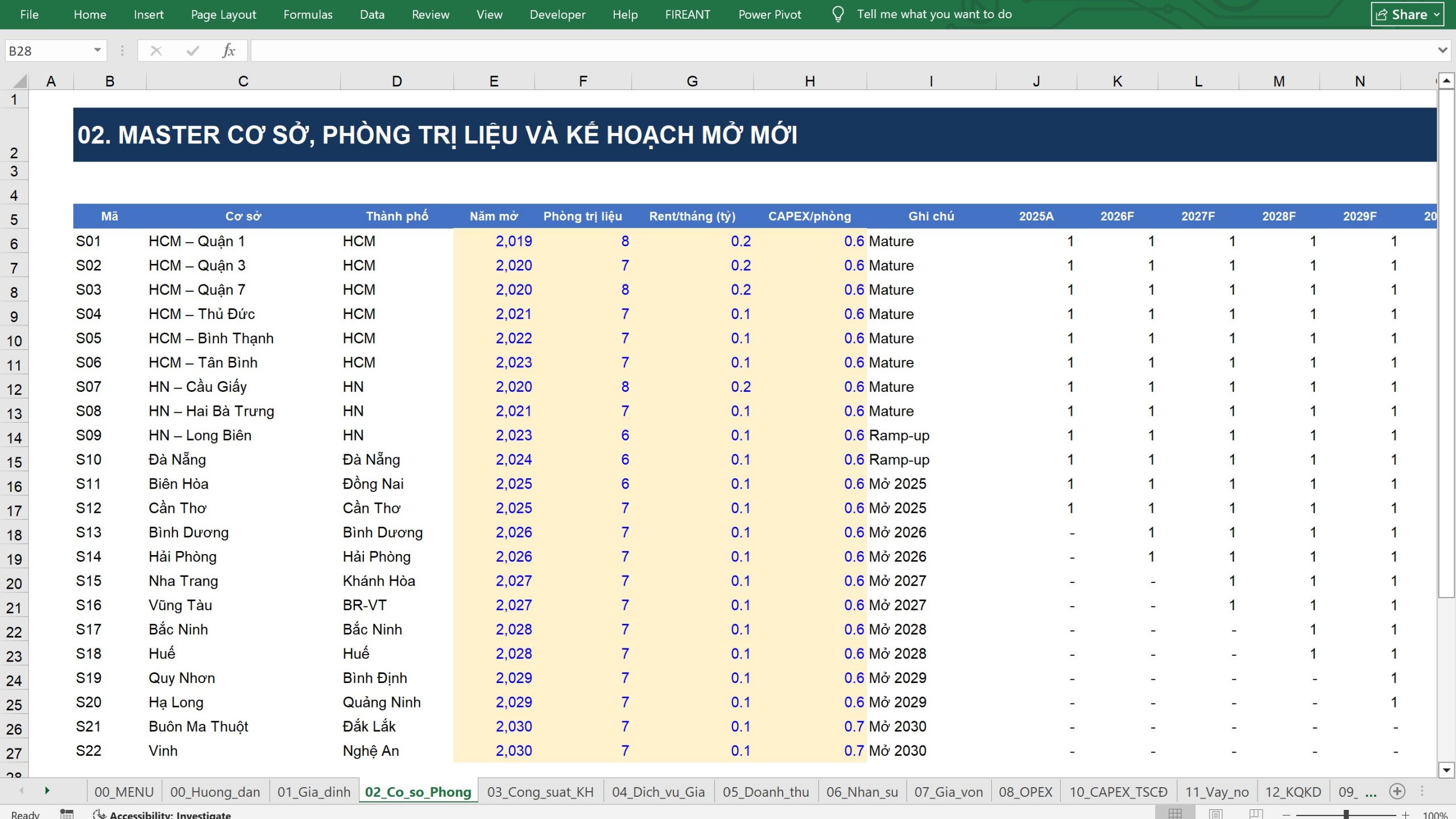Switch to the 03_Cong_suat_KH sheet tab
Screen dimensions: 1456x819
[x=540, y=792]
